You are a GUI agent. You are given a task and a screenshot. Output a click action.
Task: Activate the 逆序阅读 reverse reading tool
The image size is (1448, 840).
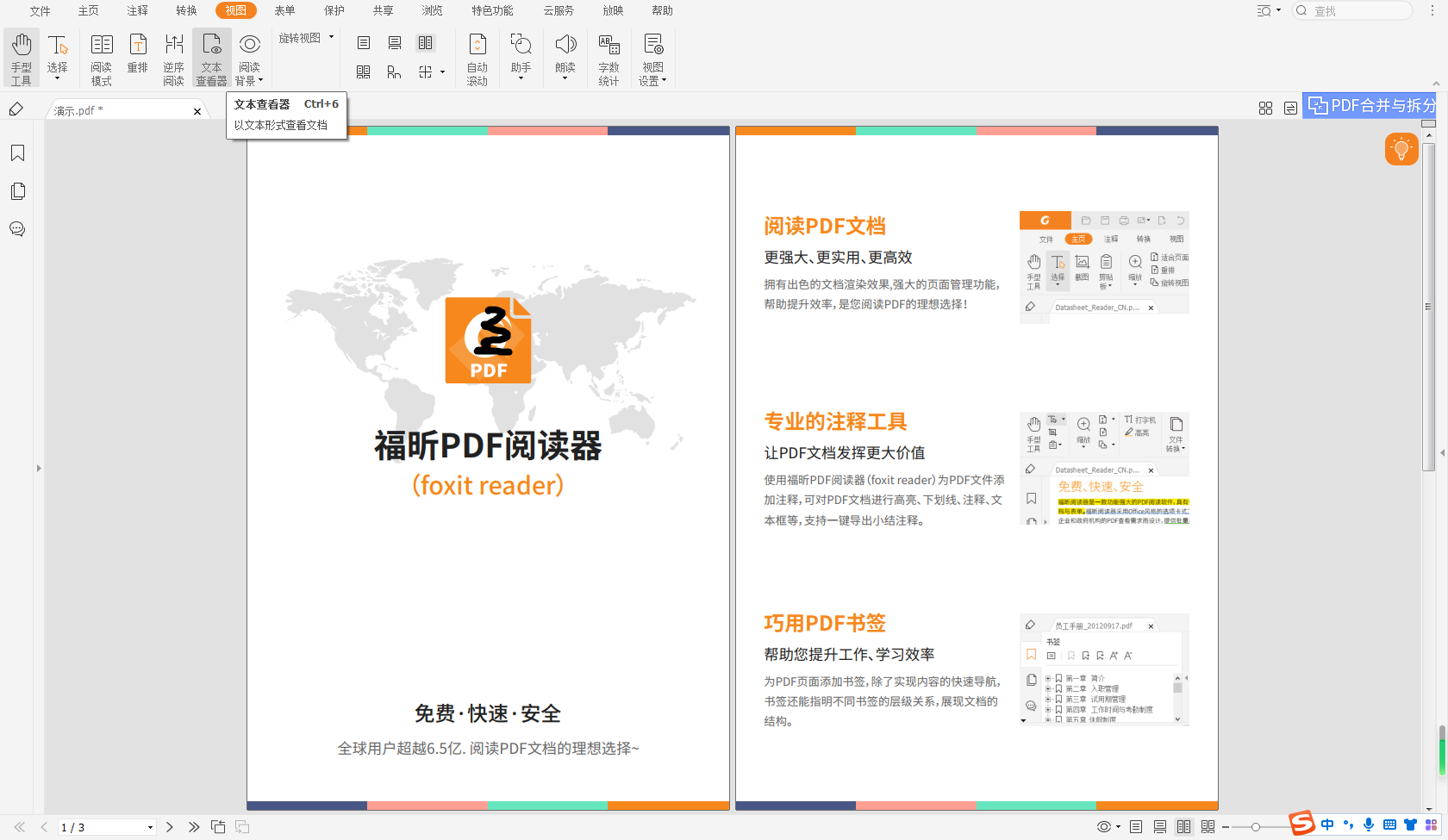coord(173,56)
